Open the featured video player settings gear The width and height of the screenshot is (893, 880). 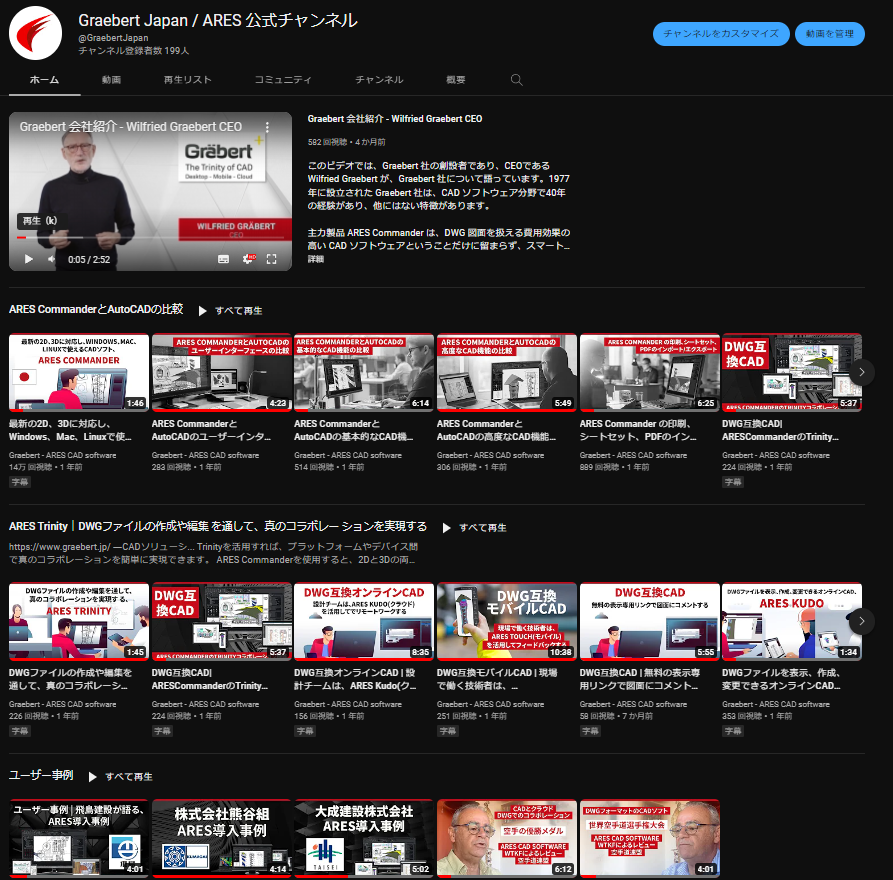point(249,259)
